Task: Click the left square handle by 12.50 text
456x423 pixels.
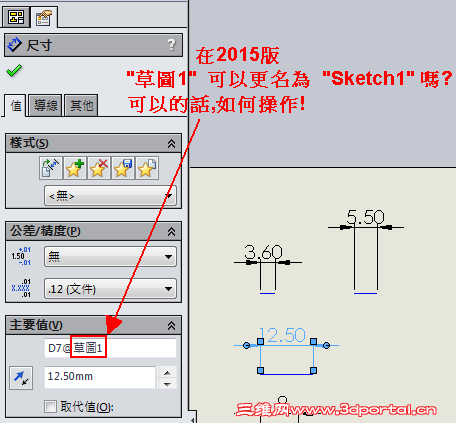Action: pos(261,341)
